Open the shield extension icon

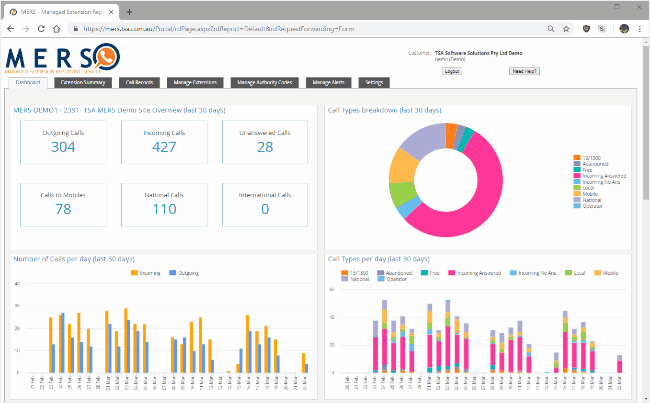[586, 29]
